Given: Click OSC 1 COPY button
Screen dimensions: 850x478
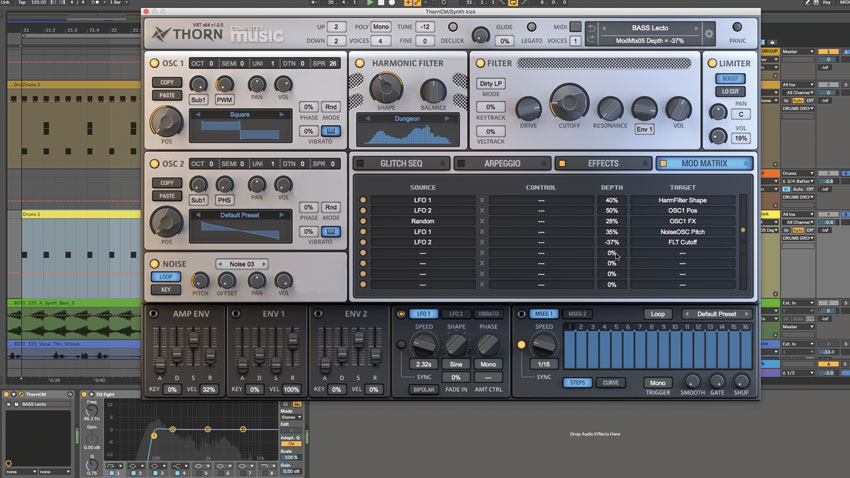Looking at the screenshot, I should click(167, 82).
